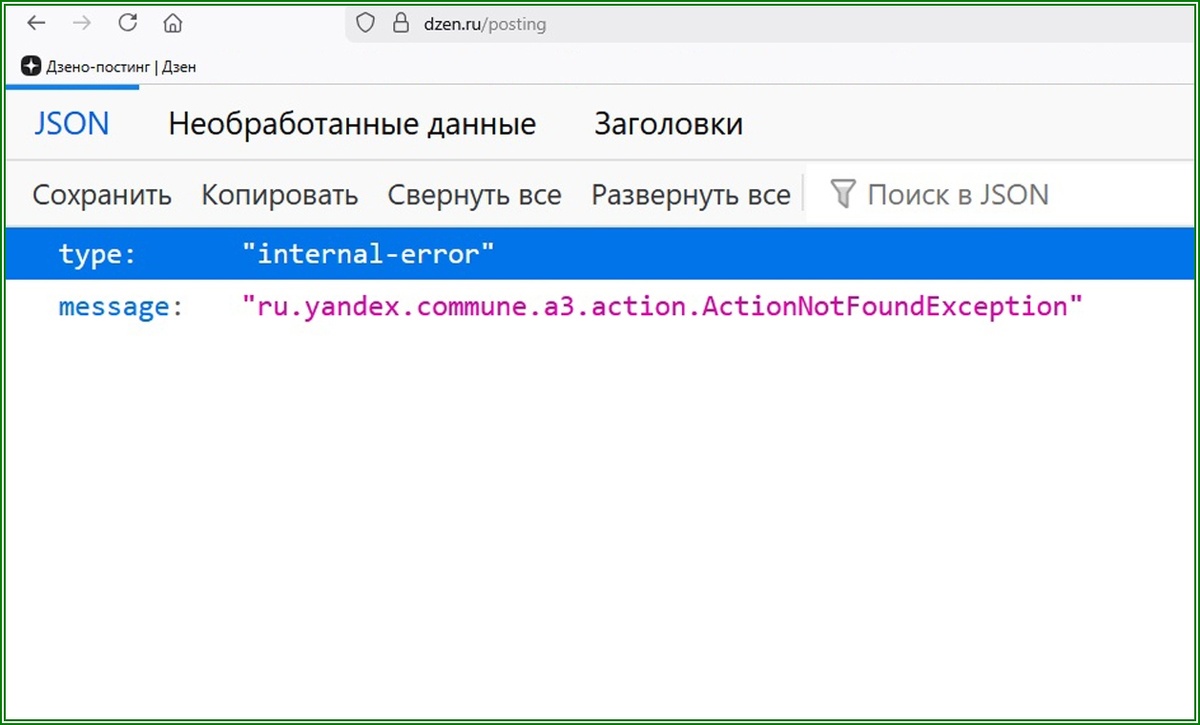Screen dimensions: 1200x725
Task: Expand the message field row
Action: tap(115, 306)
